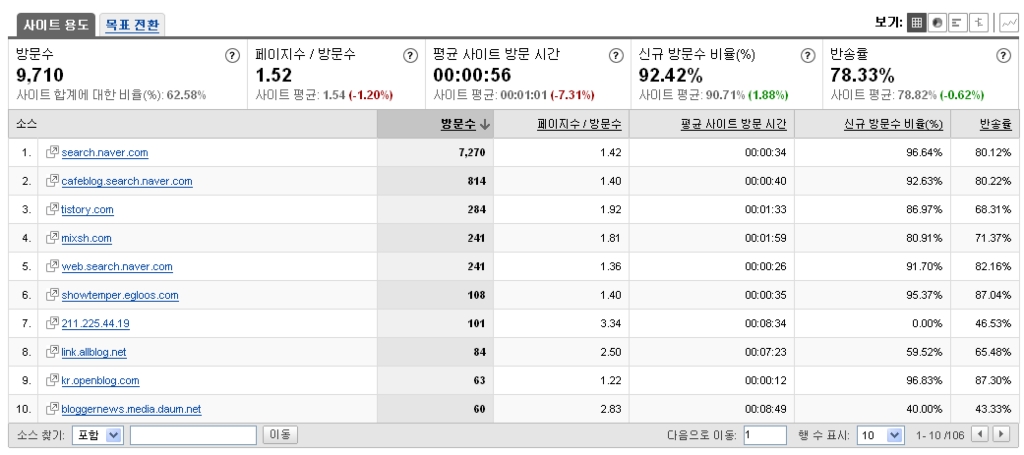Open external link icon for showtemper.egloos.com
The width and height of the screenshot is (1024, 455).
(52, 294)
